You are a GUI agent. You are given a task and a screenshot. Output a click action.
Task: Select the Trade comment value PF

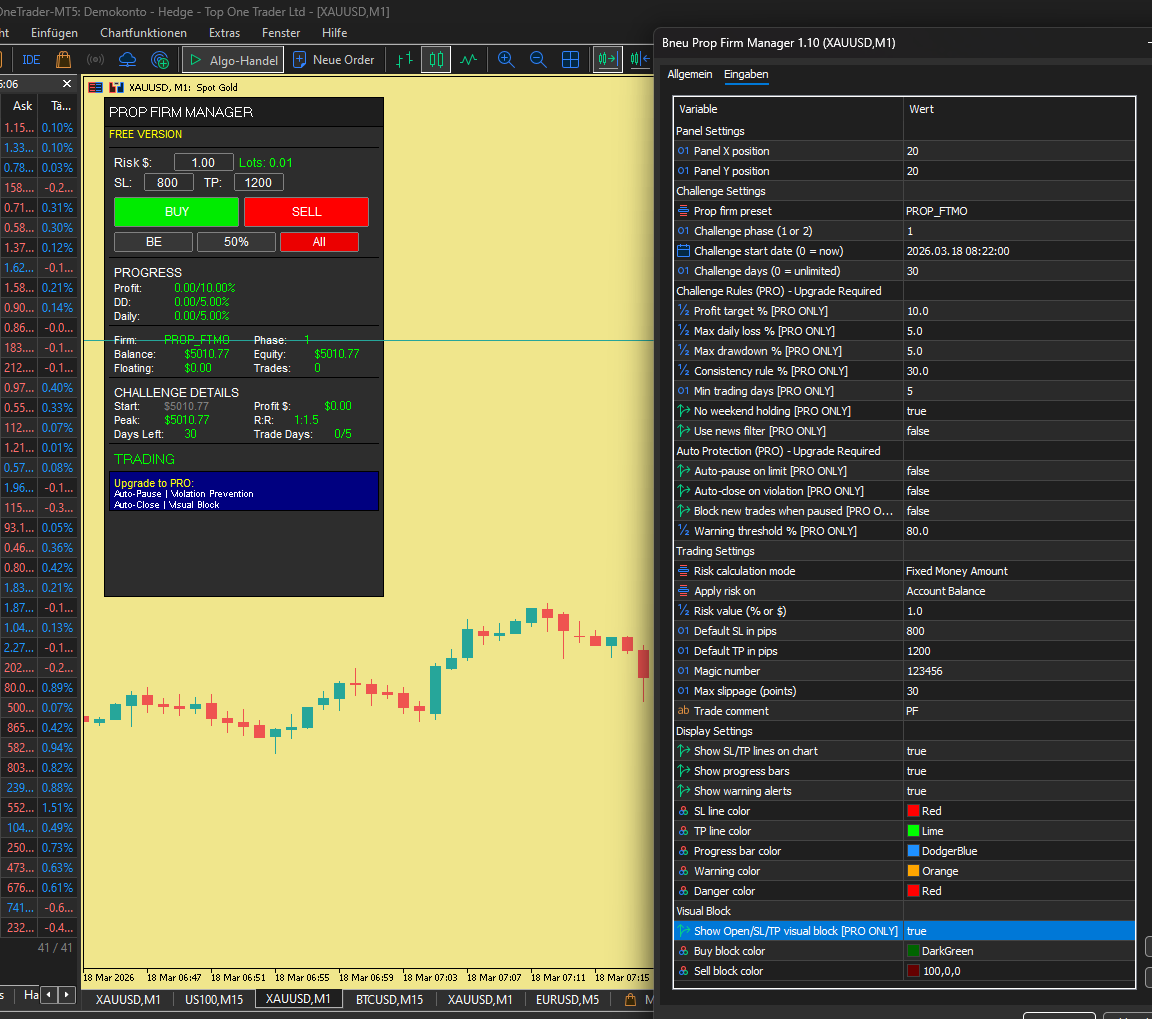click(1018, 710)
